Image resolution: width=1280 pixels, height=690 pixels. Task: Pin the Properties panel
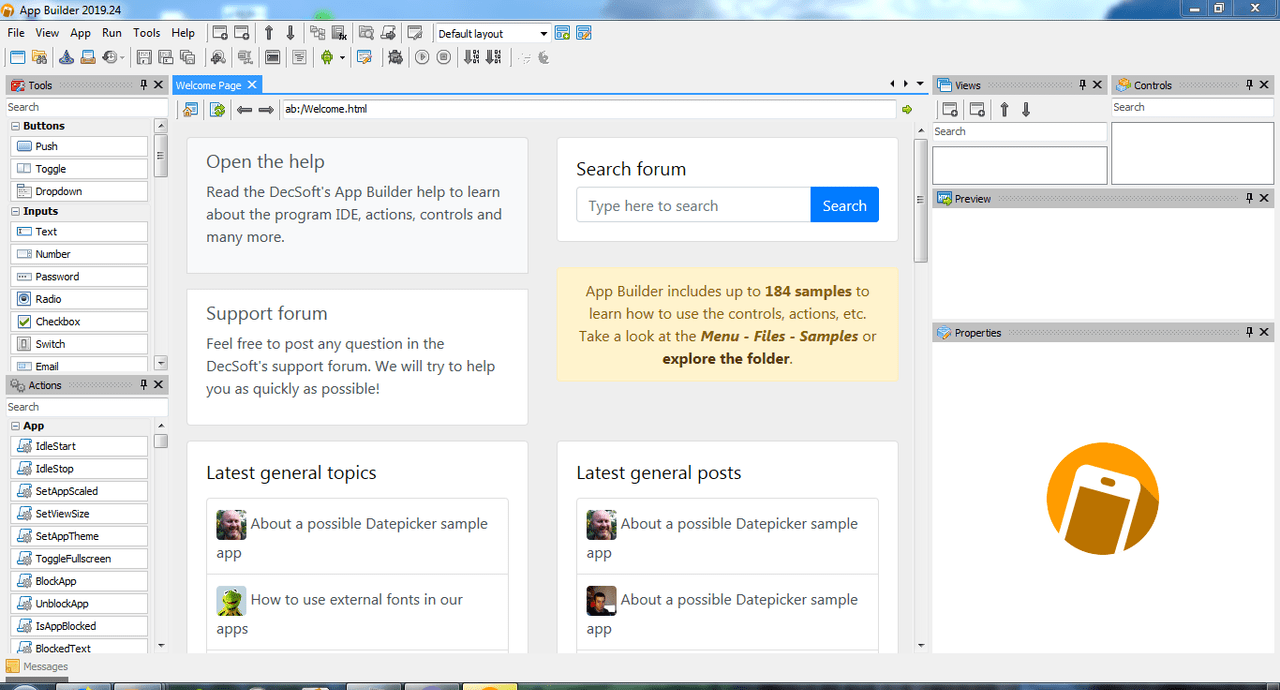pyautogui.click(x=1250, y=332)
